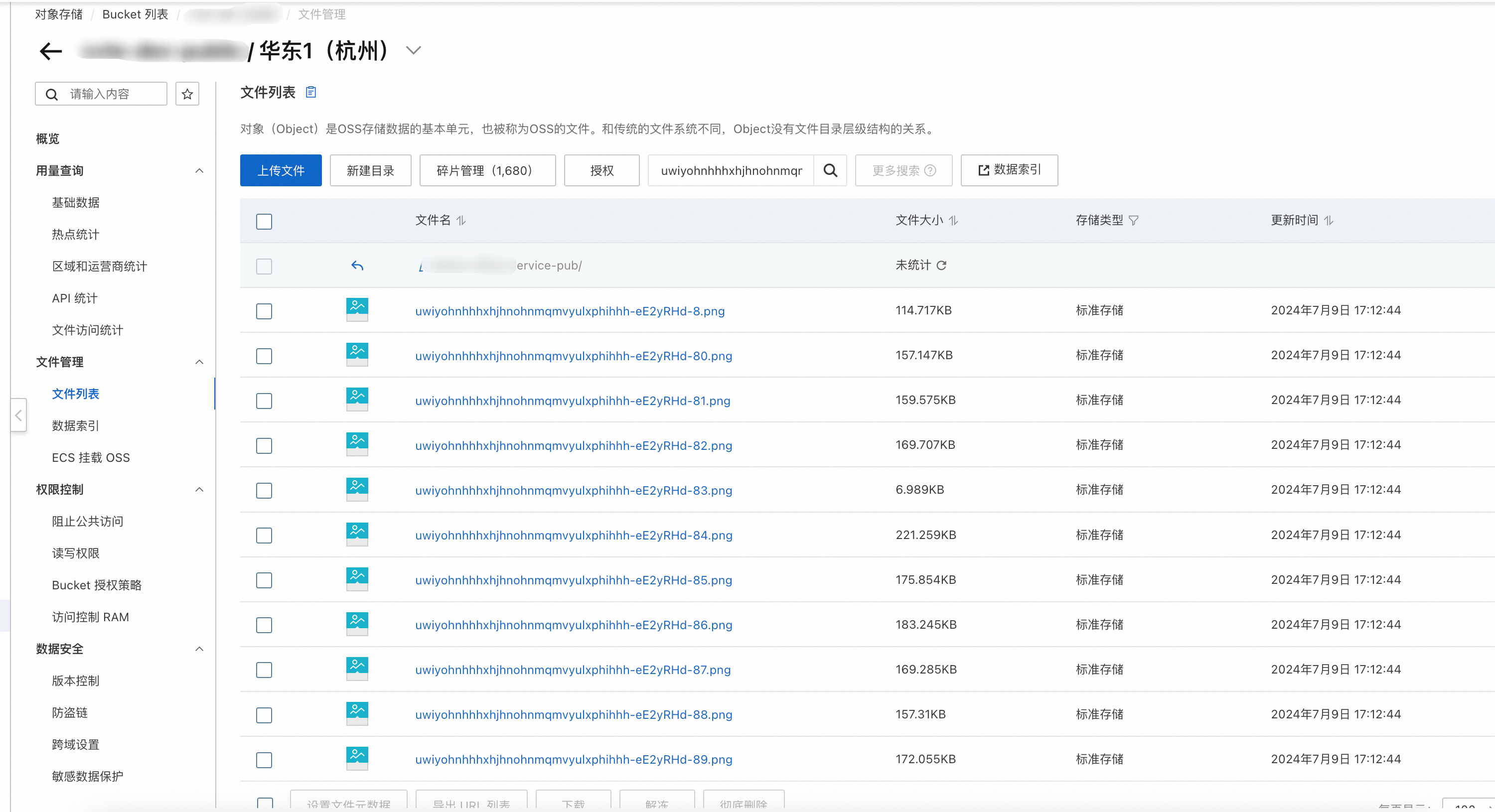
Task: Check the box for eE2yRHd-80.png
Action: point(264,356)
